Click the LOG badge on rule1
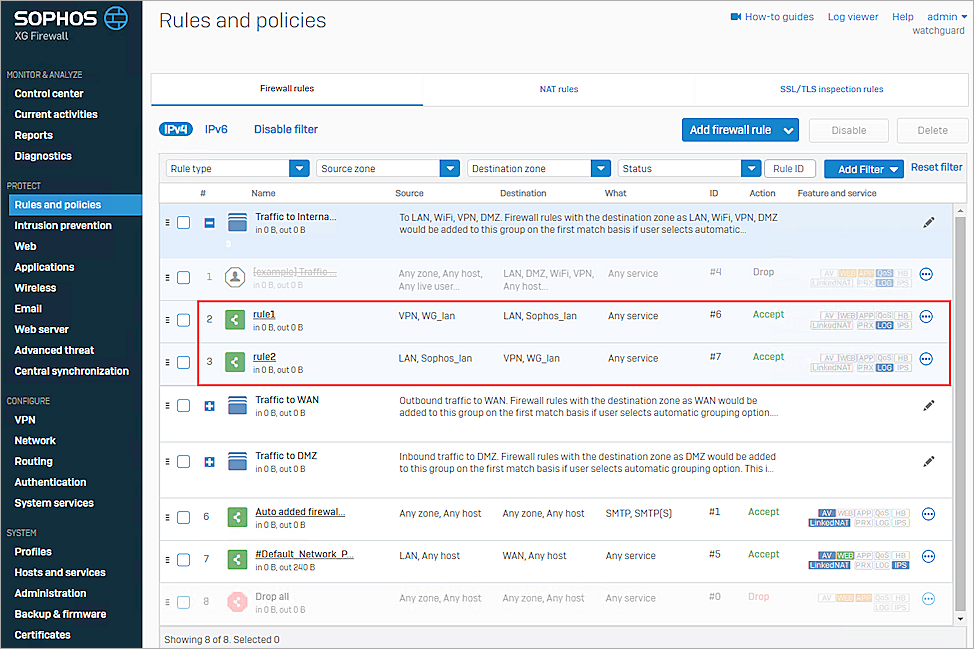This screenshot has height=649, width=974. 884,325
